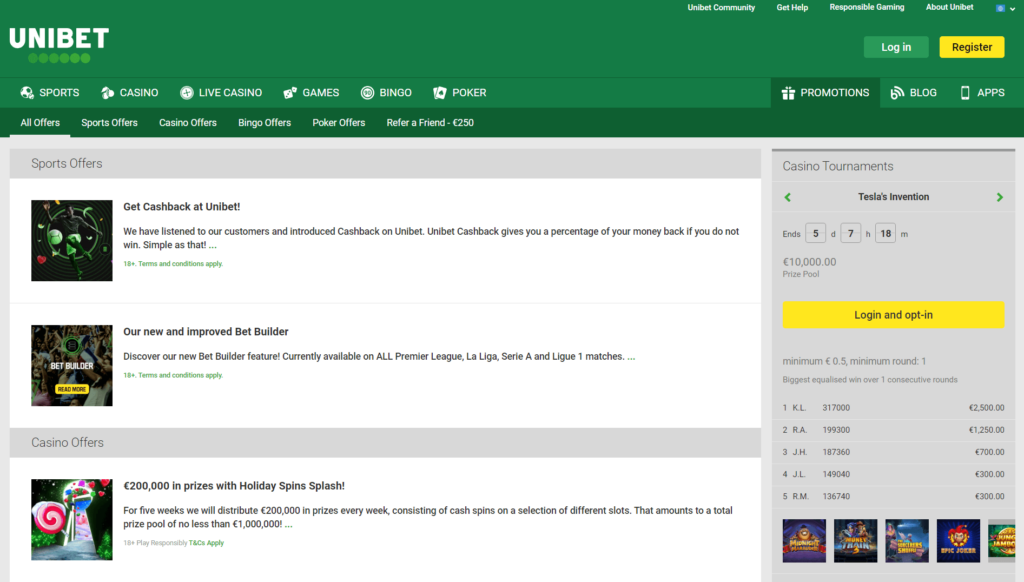
Task: Click the Poker cards icon
Action: [x=440, y=93]
